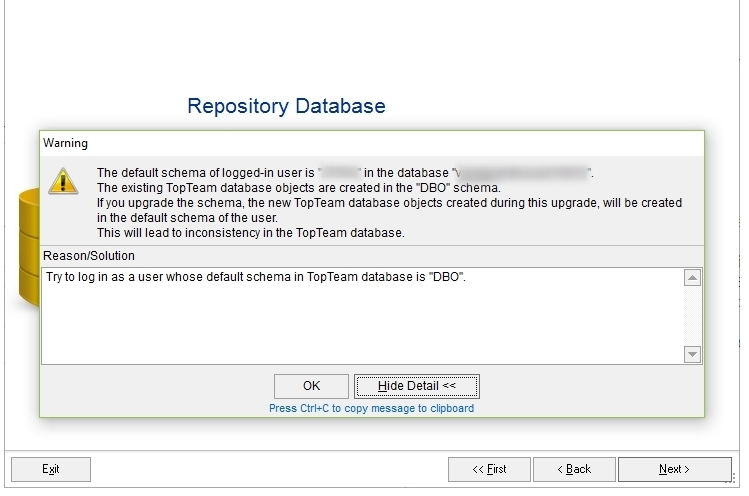749x496 pixels.
Task: Exit the wizard with Exit button
Action: [51, 469]
